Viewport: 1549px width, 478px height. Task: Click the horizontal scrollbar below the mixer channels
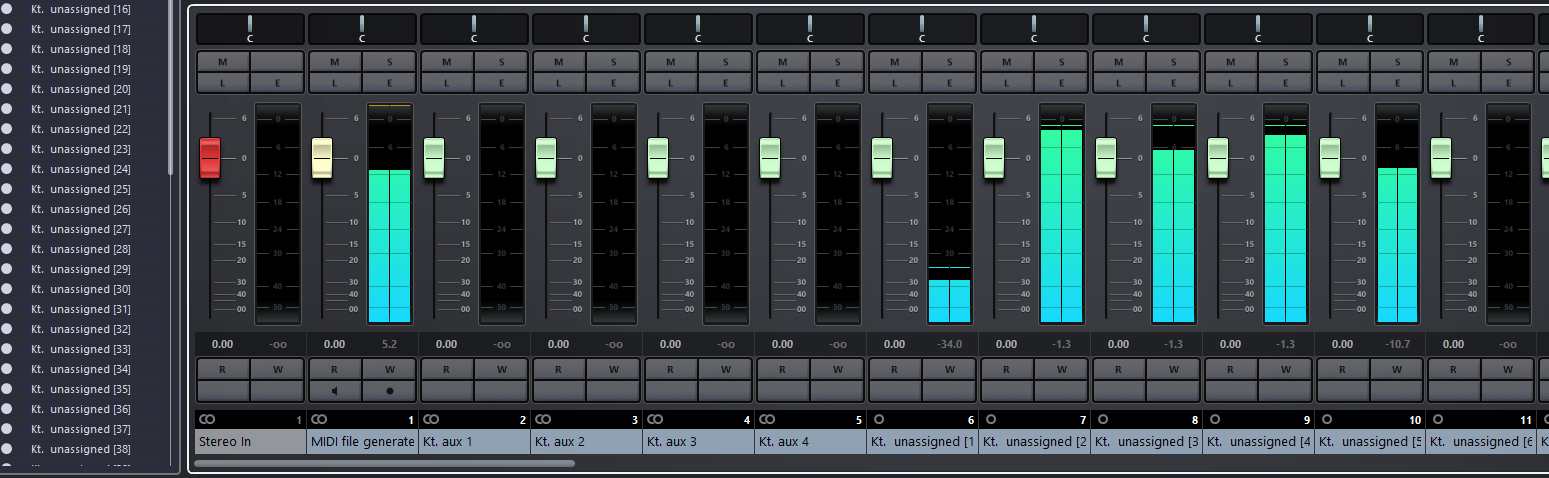pyautogui.click(x=384, y=463)
